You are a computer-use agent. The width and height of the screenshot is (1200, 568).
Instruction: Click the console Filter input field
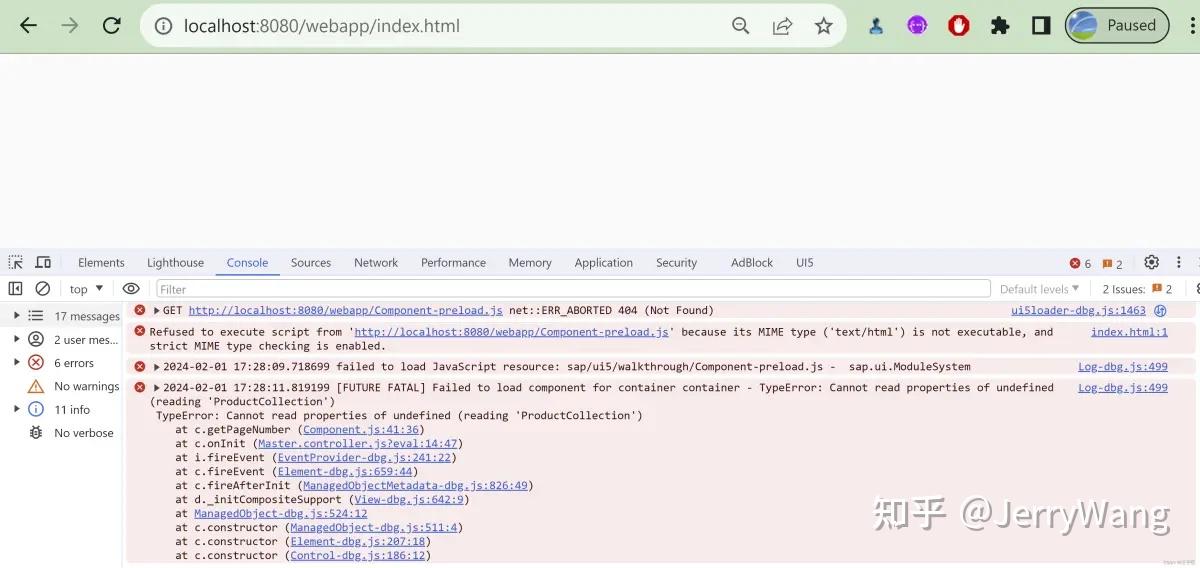coord(573,289)
